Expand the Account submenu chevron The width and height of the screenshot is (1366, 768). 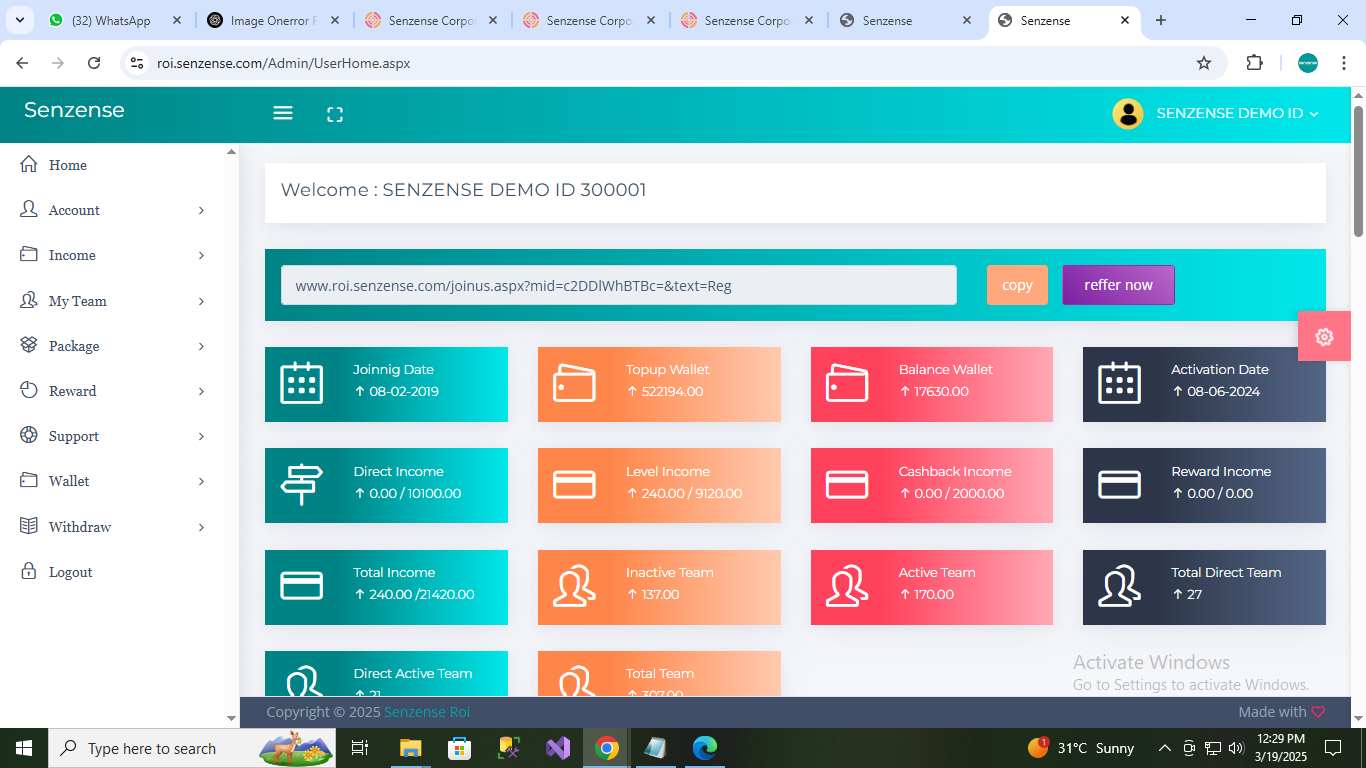click(x=201, y=210)
